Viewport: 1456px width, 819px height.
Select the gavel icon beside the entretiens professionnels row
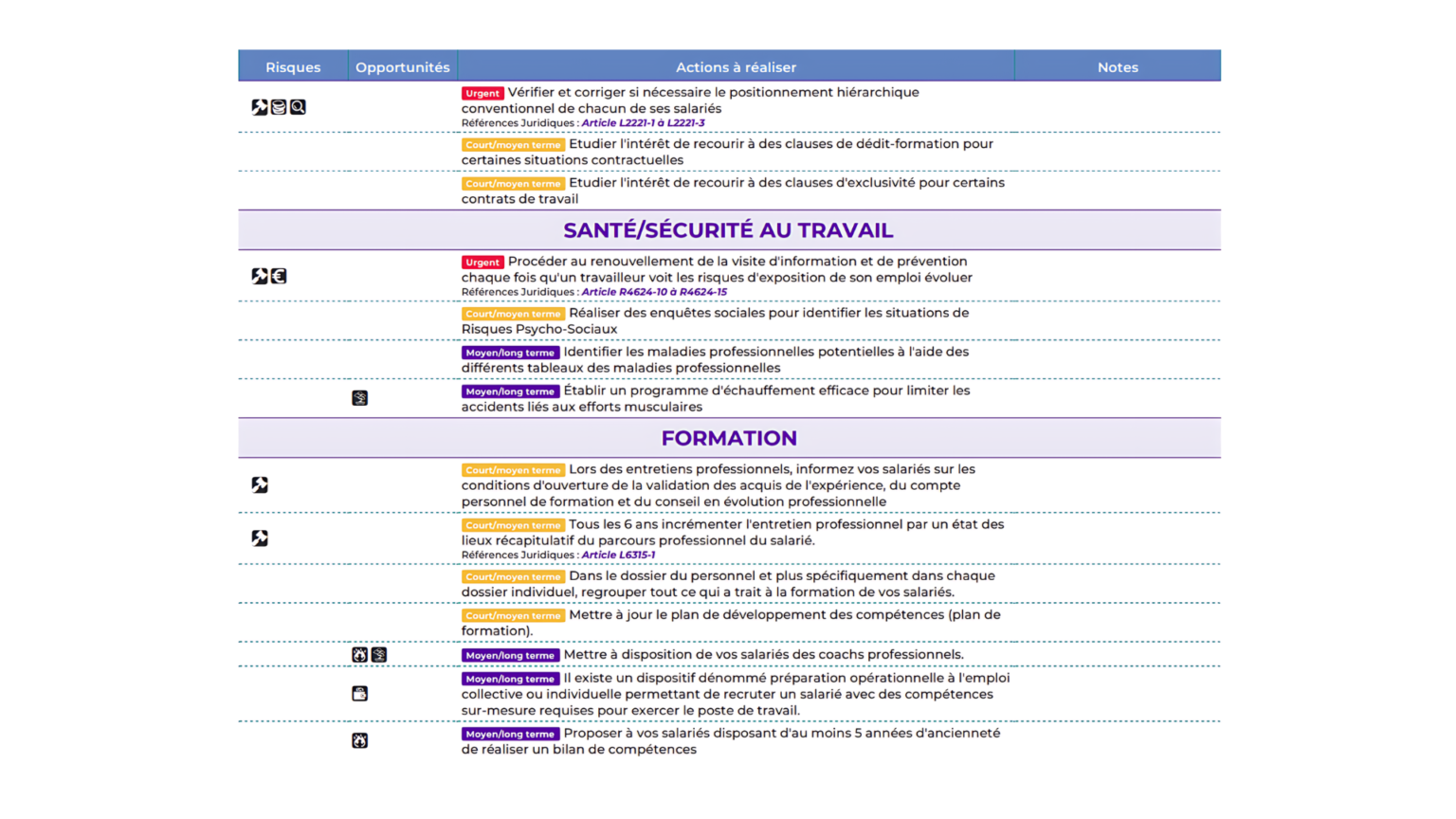[x=260, y=484]
